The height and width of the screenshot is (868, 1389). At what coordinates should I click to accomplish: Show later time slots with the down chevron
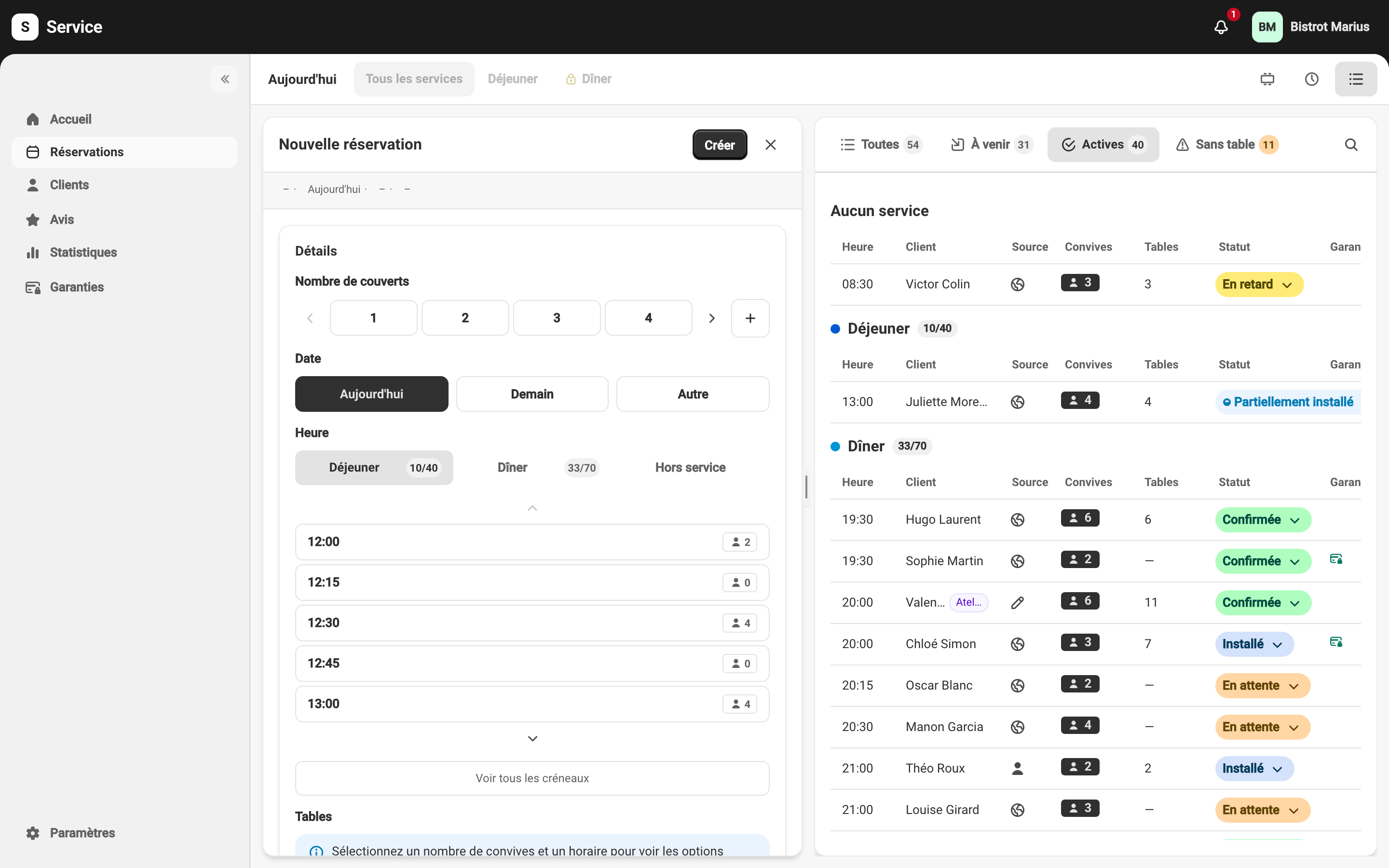point(532,738)
